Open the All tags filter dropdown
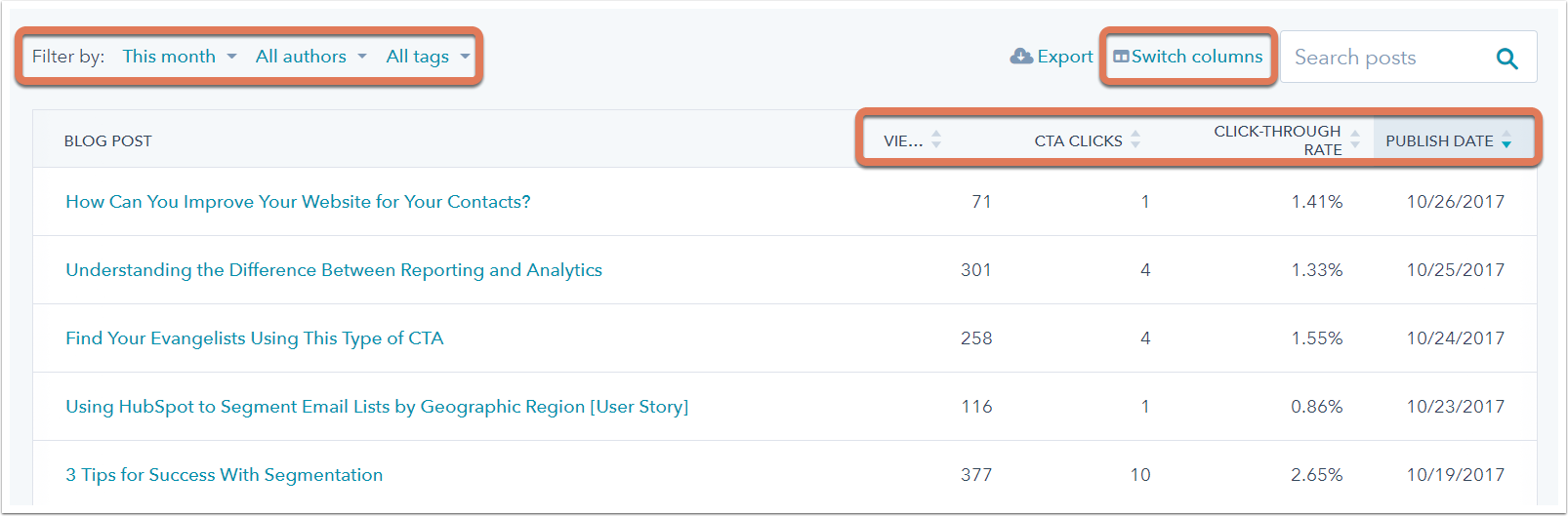Image resolution: width=1568 pixels, height=516 pixels. point(428,57)
